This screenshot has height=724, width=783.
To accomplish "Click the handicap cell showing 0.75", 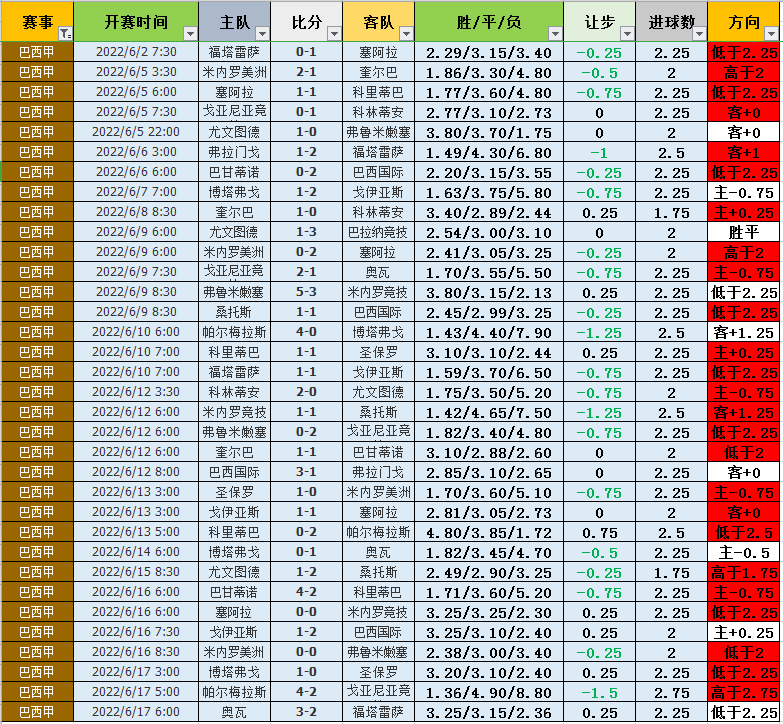I will click(x=599, y=532).
